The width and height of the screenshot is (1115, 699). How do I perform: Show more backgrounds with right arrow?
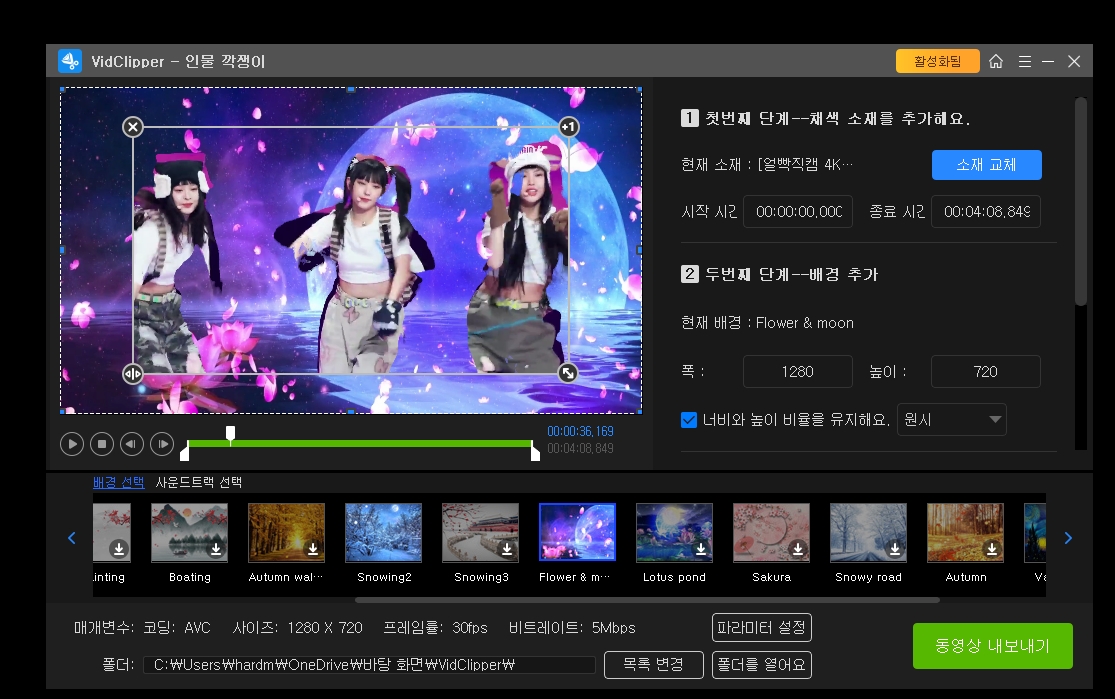[x=1068, y=538]
